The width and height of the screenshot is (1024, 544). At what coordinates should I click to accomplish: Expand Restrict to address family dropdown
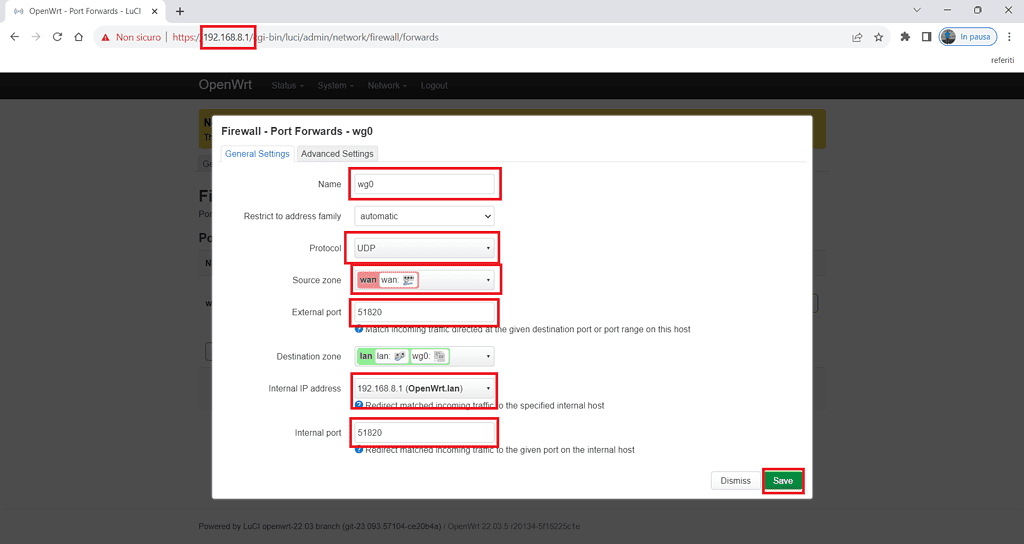pyautogui.click(x=425, y=216)
